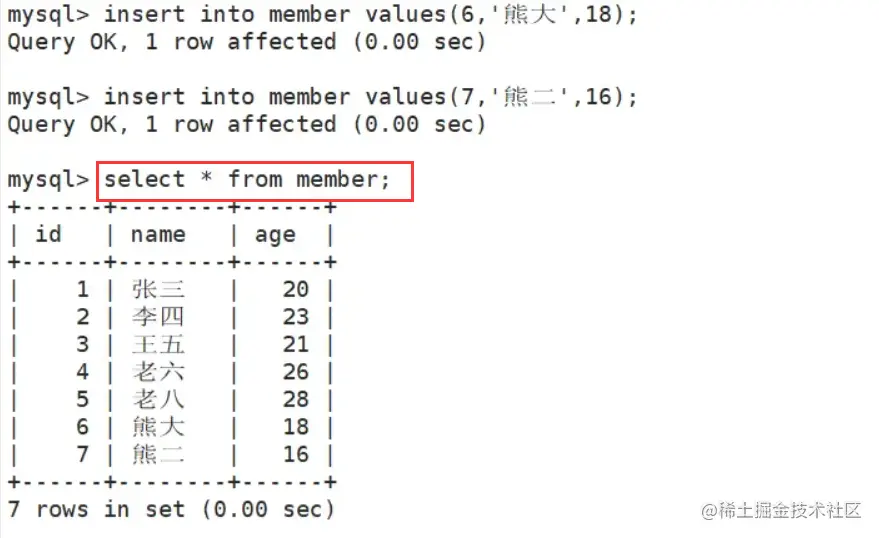
Task: Click the 稀土掘金技术社区 watermark
Action: 781,510
